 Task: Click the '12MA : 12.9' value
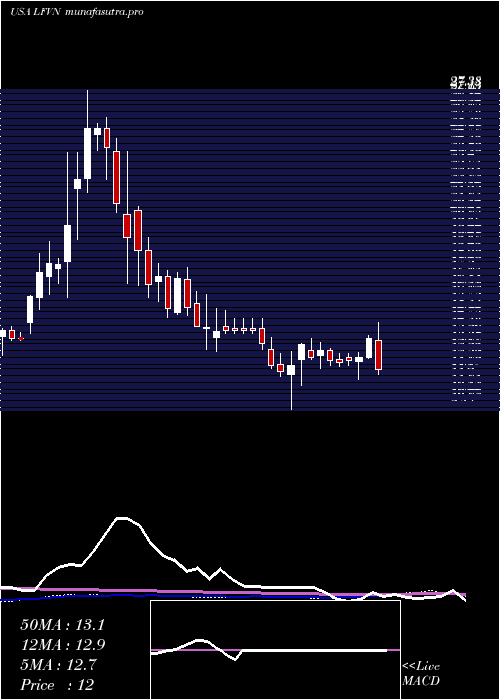pos(62,645)
